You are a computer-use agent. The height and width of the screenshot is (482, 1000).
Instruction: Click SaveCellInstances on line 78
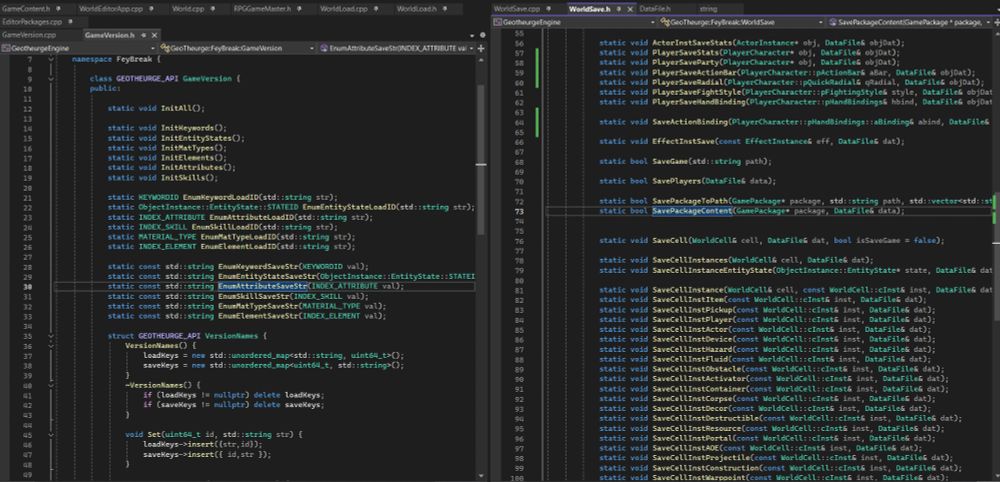[x=689, y=260]
